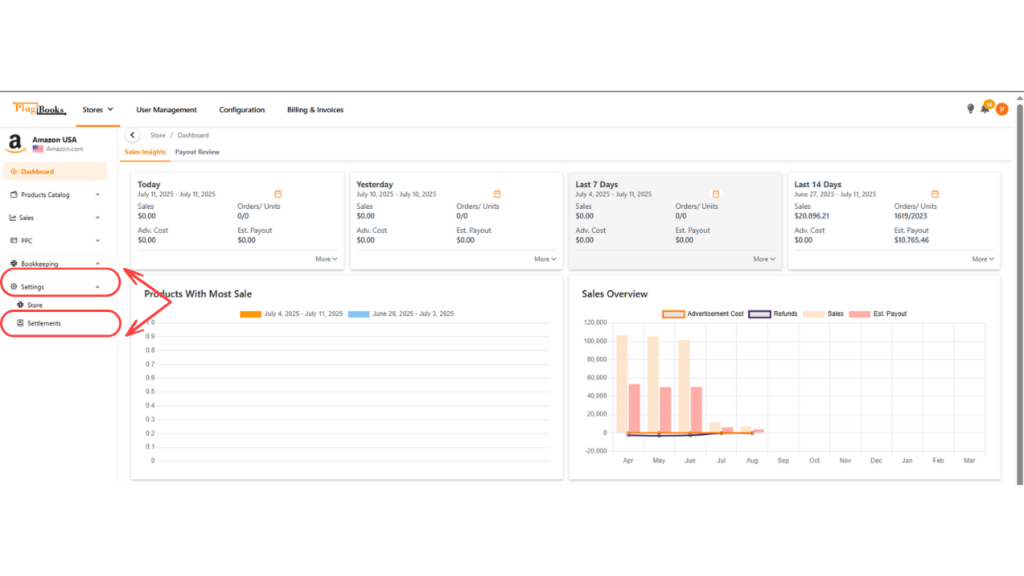Expand More in the Yesterday card
1024x576 pixels.
coord(545,259)
